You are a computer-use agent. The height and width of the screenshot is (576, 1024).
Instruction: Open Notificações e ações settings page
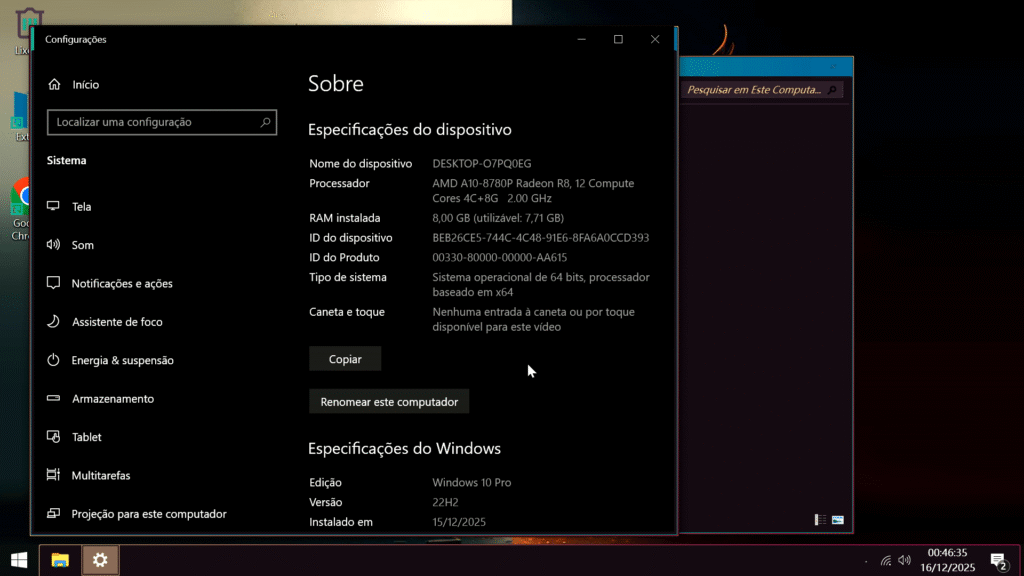[x=122, y=284]
